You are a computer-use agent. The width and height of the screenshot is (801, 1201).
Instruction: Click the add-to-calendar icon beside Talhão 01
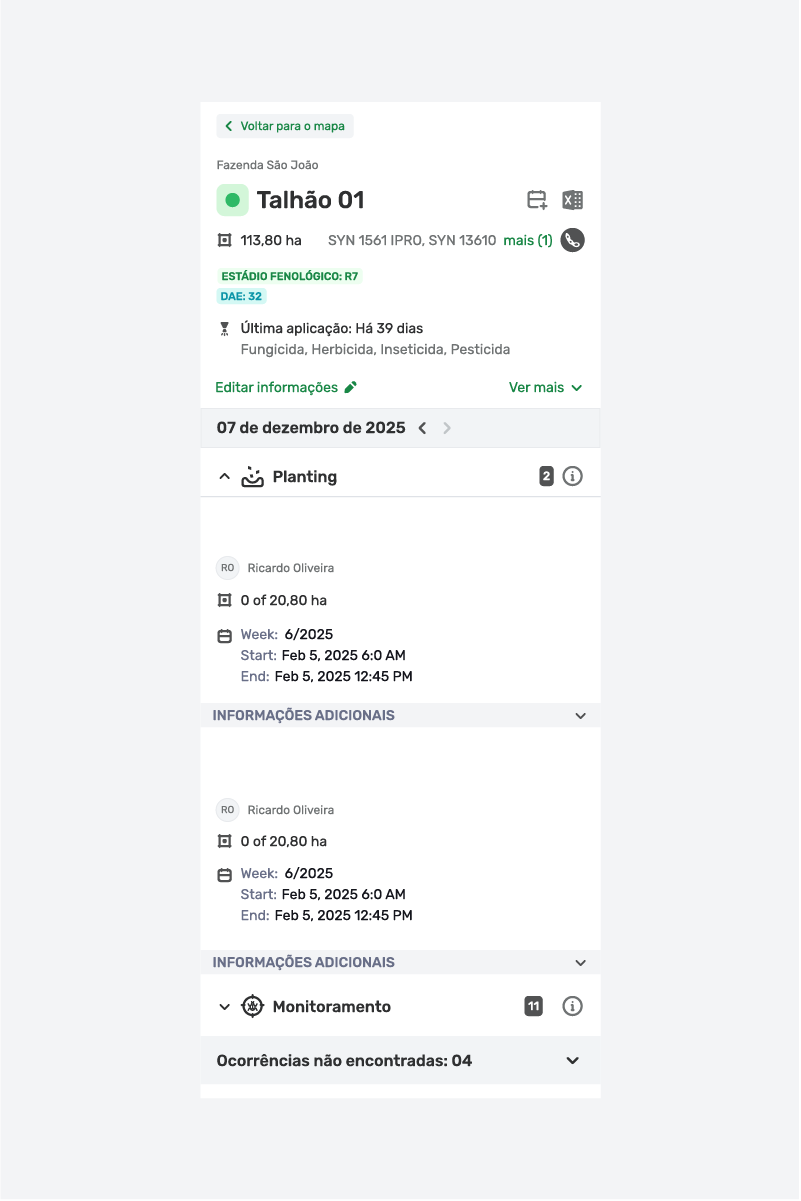click(x=537, y=200)
